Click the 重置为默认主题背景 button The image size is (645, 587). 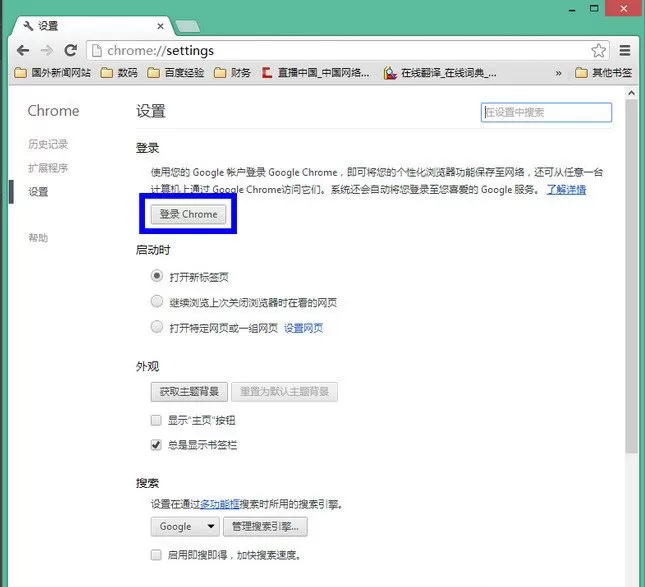[x=285, y=392]
